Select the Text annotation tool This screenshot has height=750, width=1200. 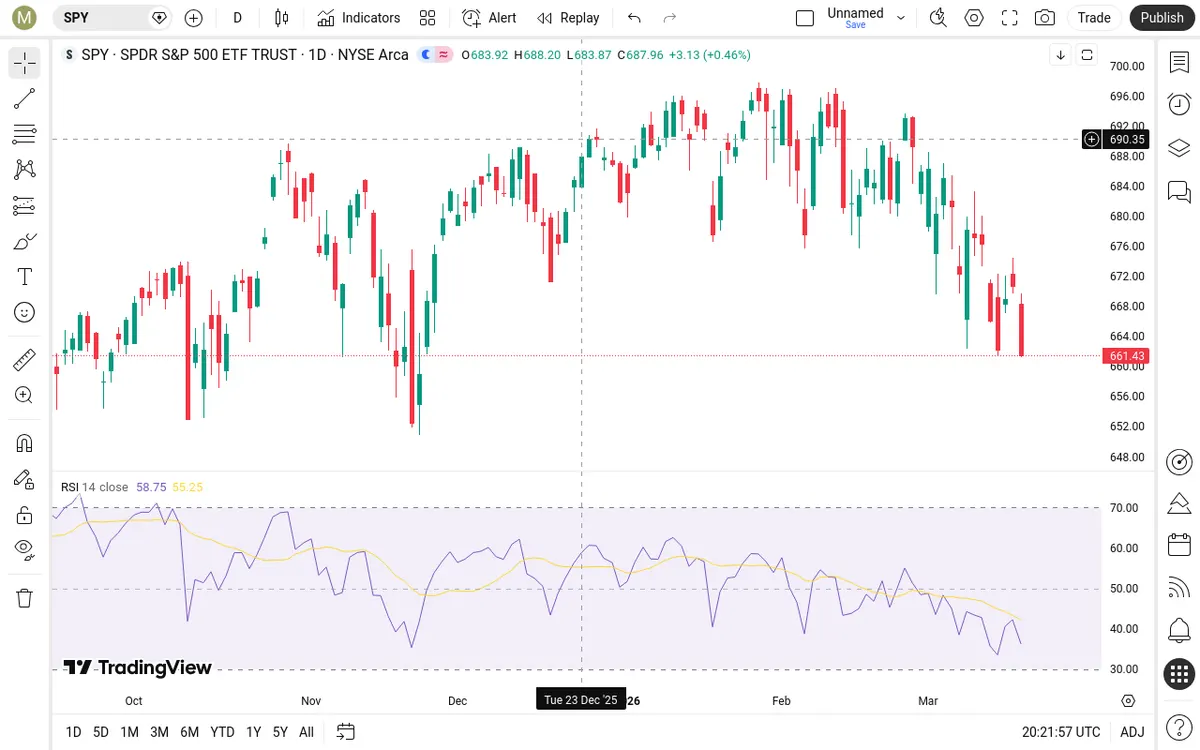pos(25,277)
